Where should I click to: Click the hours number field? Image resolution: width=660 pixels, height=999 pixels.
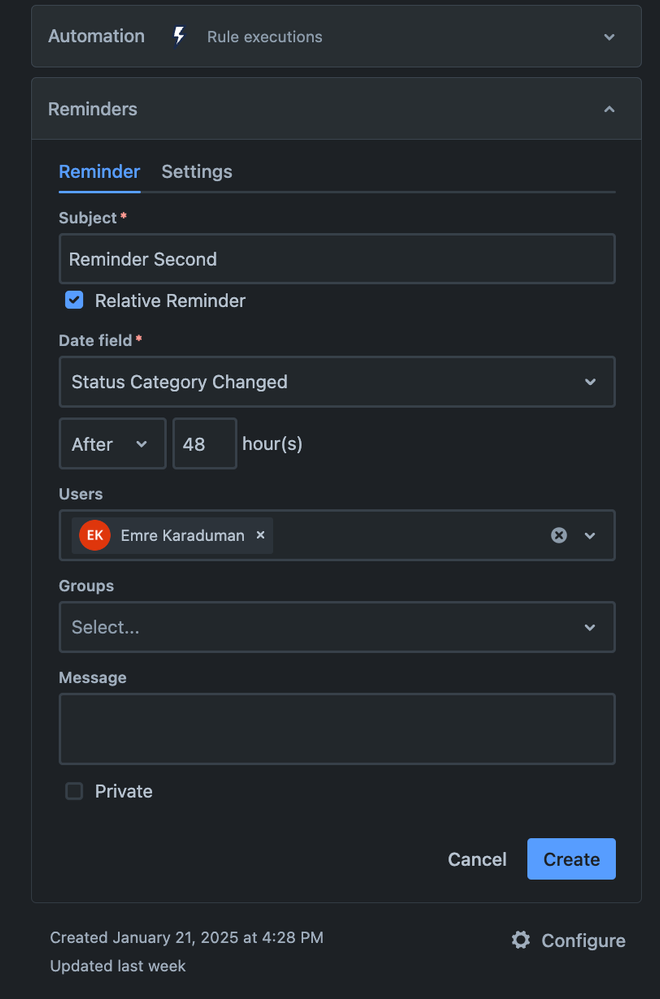pos(204,444)
